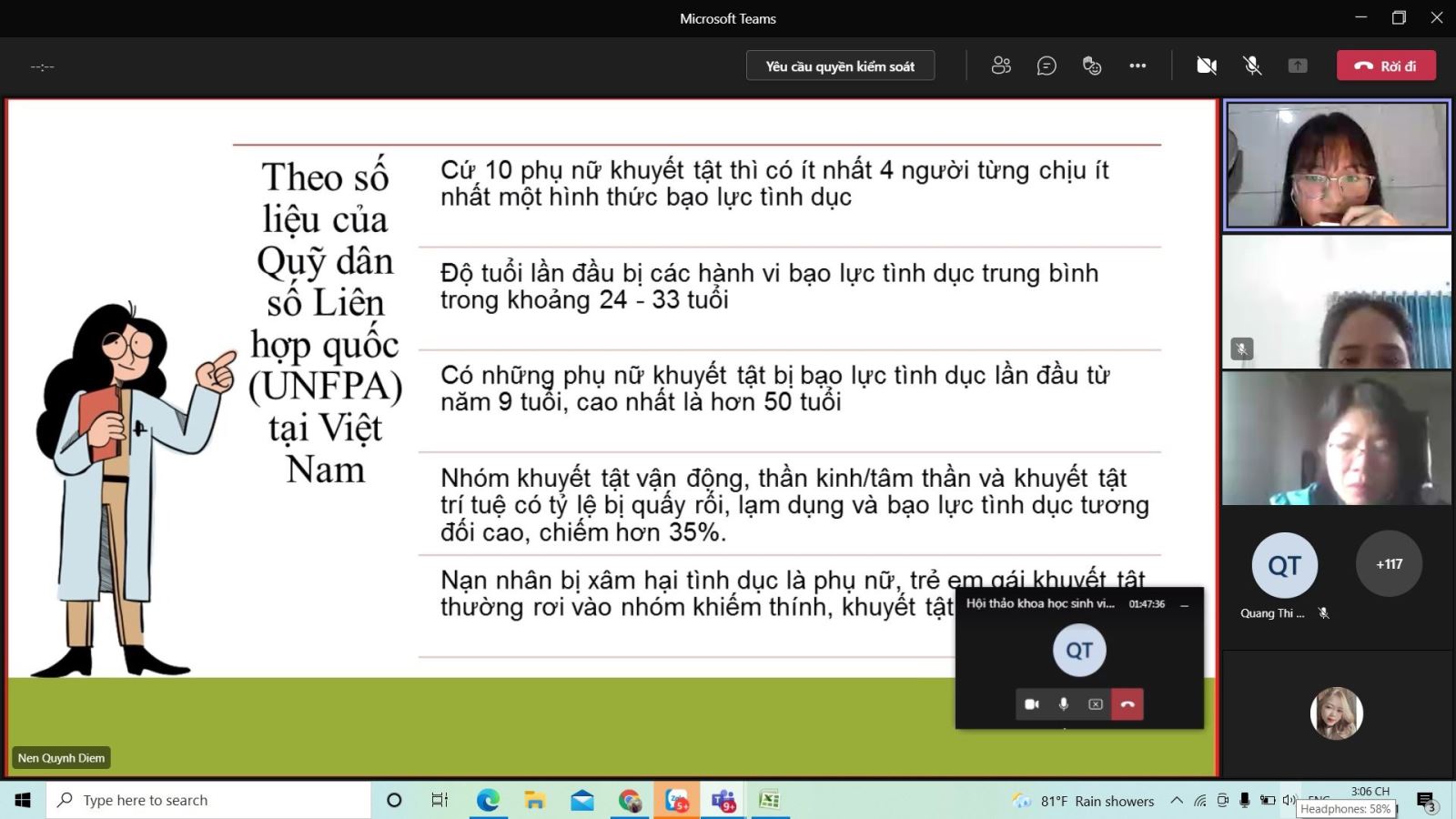Toggle camera in the mini call window
The width and height of the screenshot is (1456, 819).
(1032, 704)
